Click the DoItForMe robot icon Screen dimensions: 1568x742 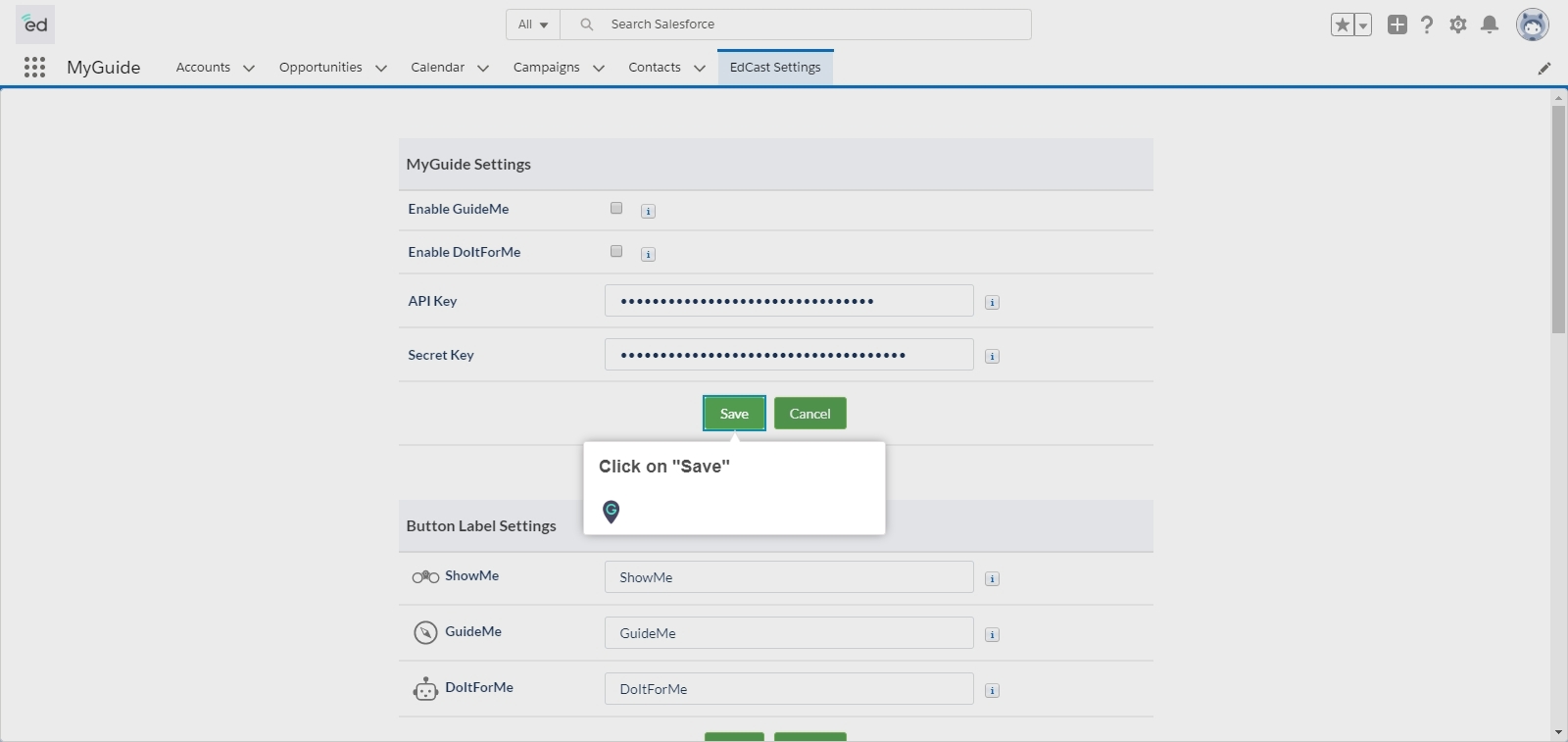(x=425, y=689)
